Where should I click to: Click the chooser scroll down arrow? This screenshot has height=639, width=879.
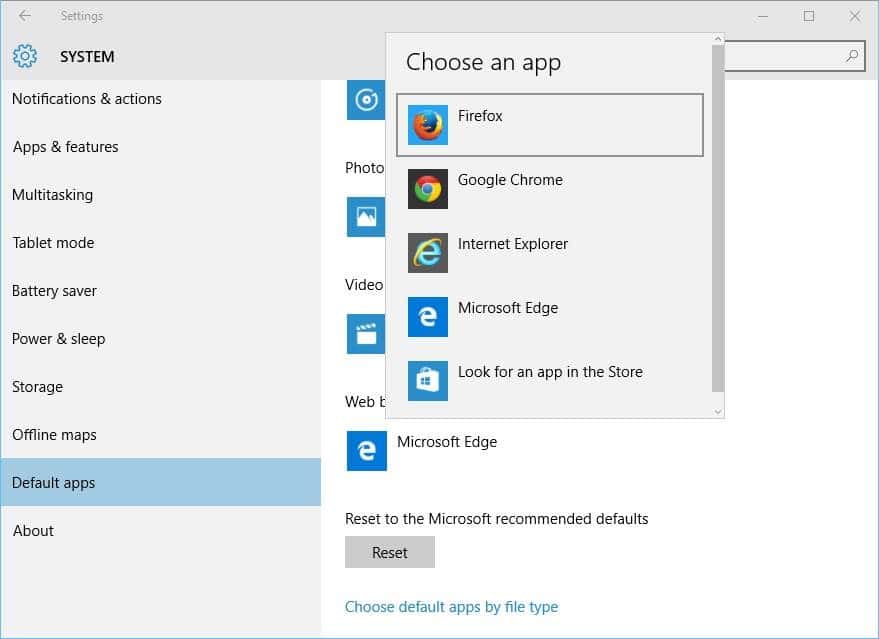(718, 411)
